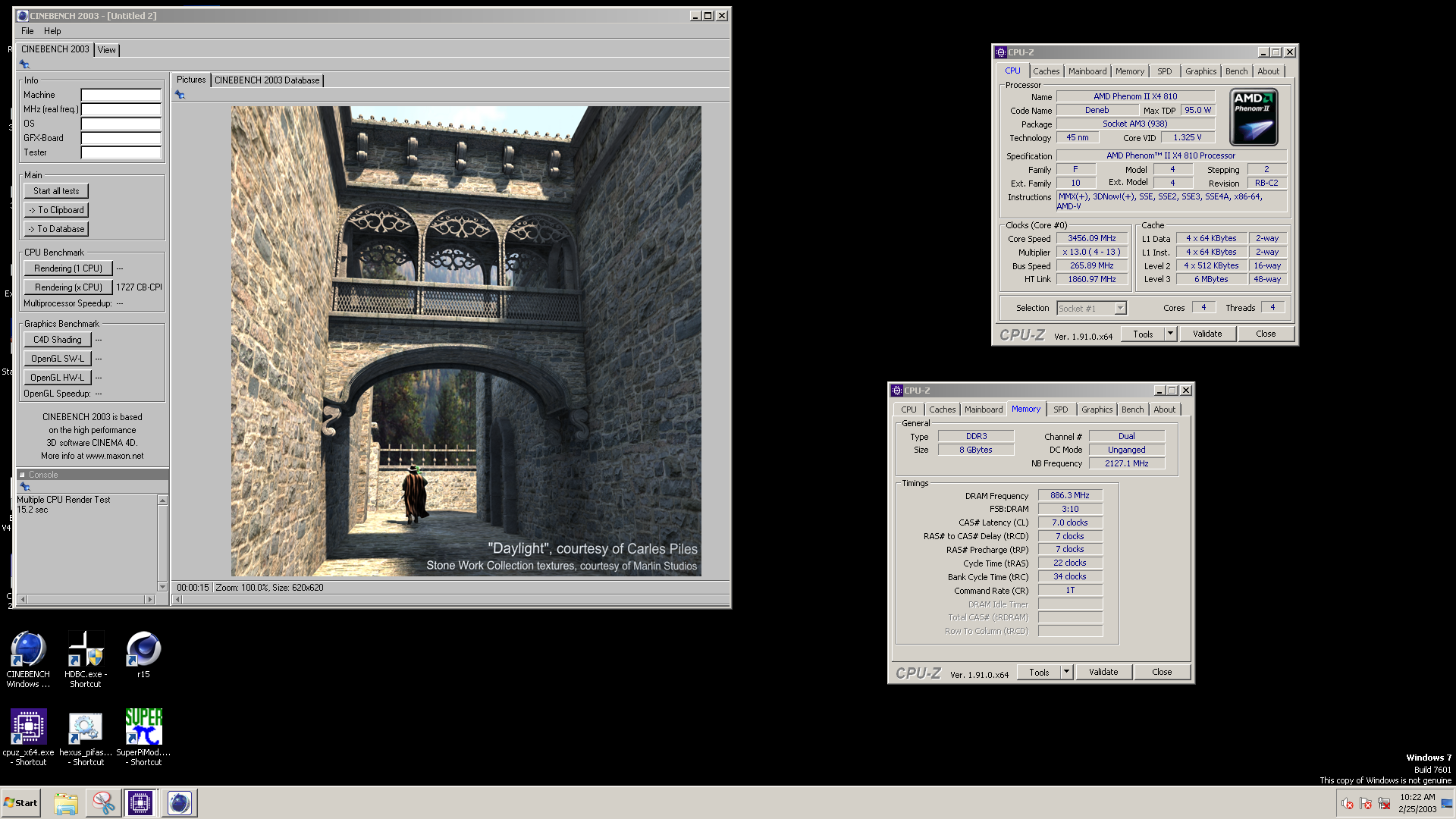
Task: Click the Rendering (x CPU) button
Action: tap(68, 287)
